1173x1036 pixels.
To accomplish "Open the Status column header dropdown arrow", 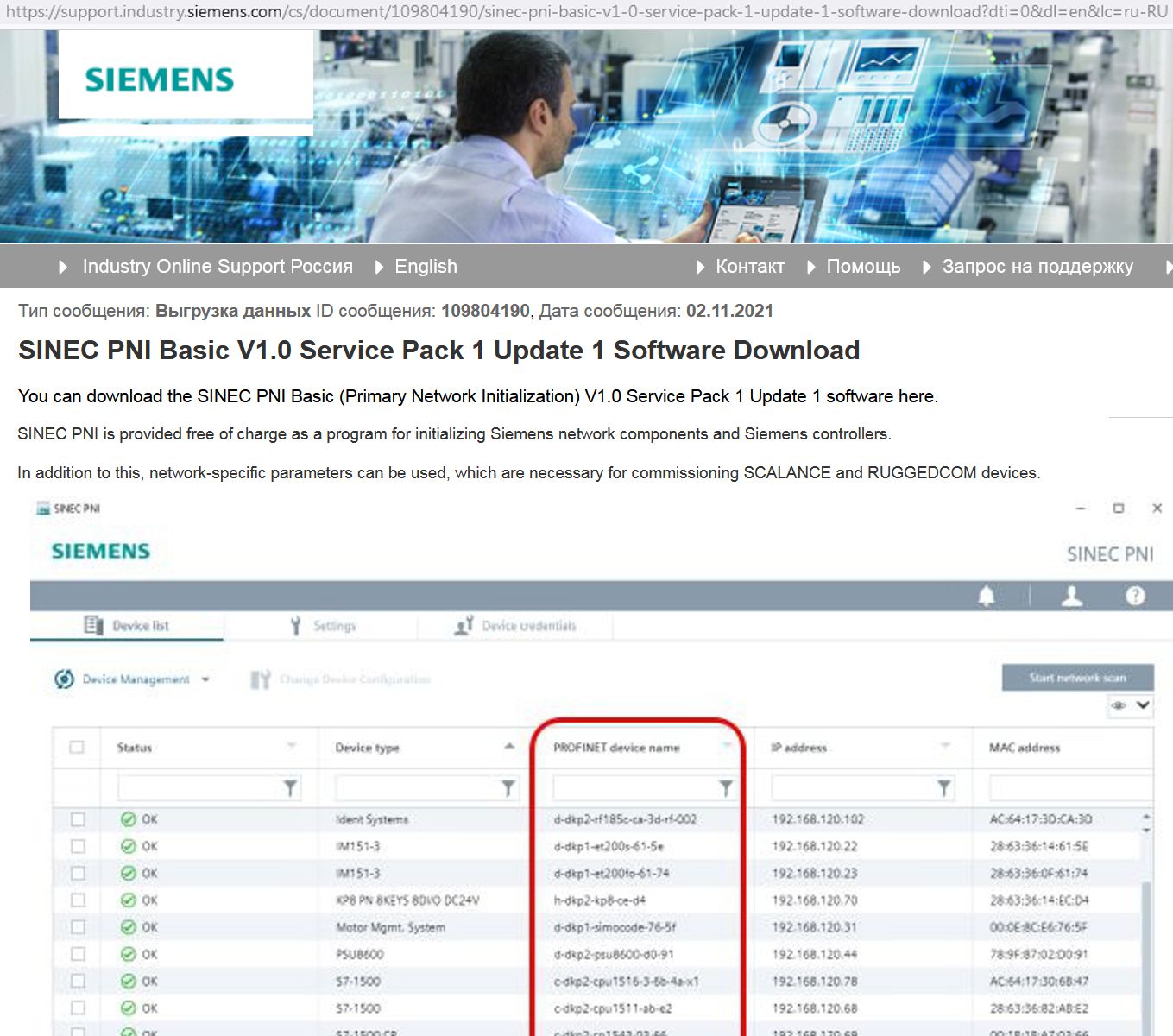I will tap(292, 746).
